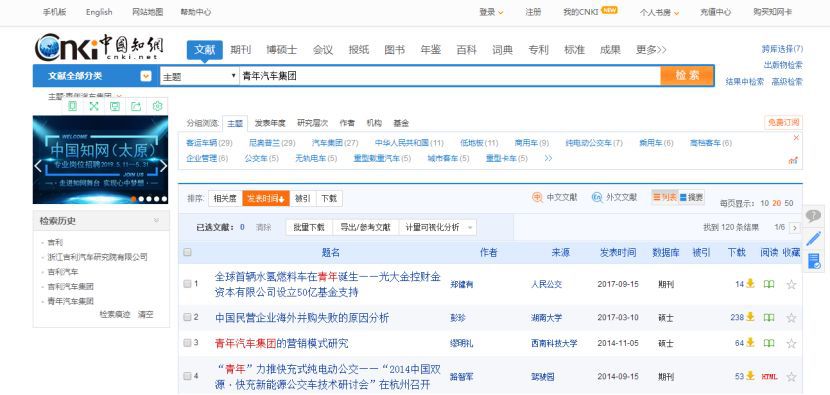
Task: Sort results by 相关度
Action: pos(225,199)
